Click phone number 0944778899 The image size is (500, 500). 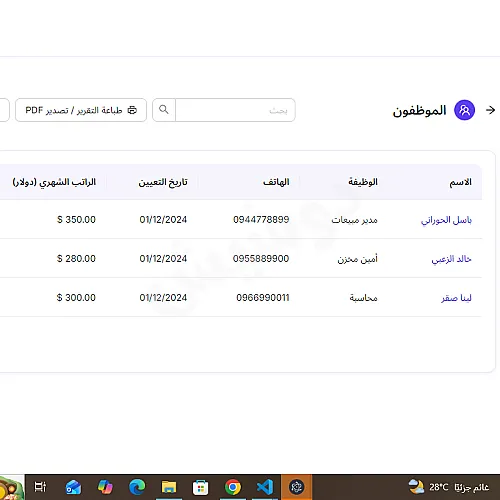point(261,220)
